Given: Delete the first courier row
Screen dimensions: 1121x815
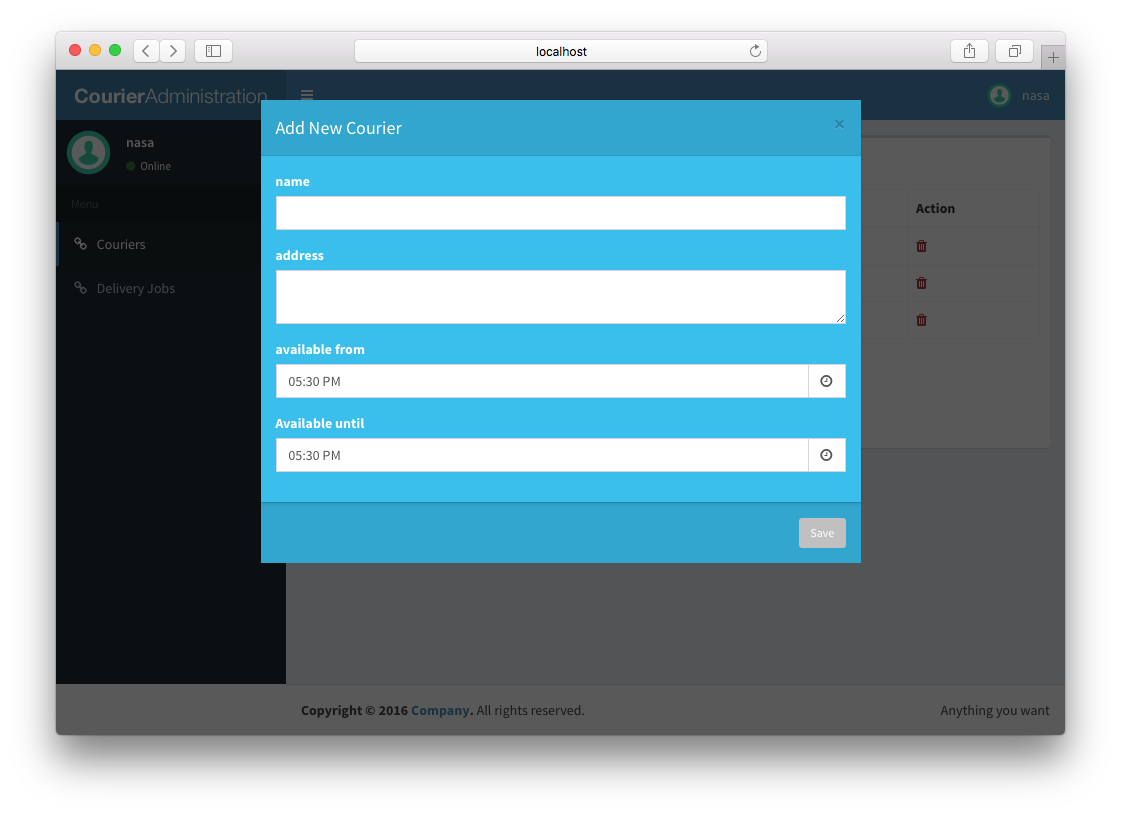Looking at the screenshot, I should point(922,246).
